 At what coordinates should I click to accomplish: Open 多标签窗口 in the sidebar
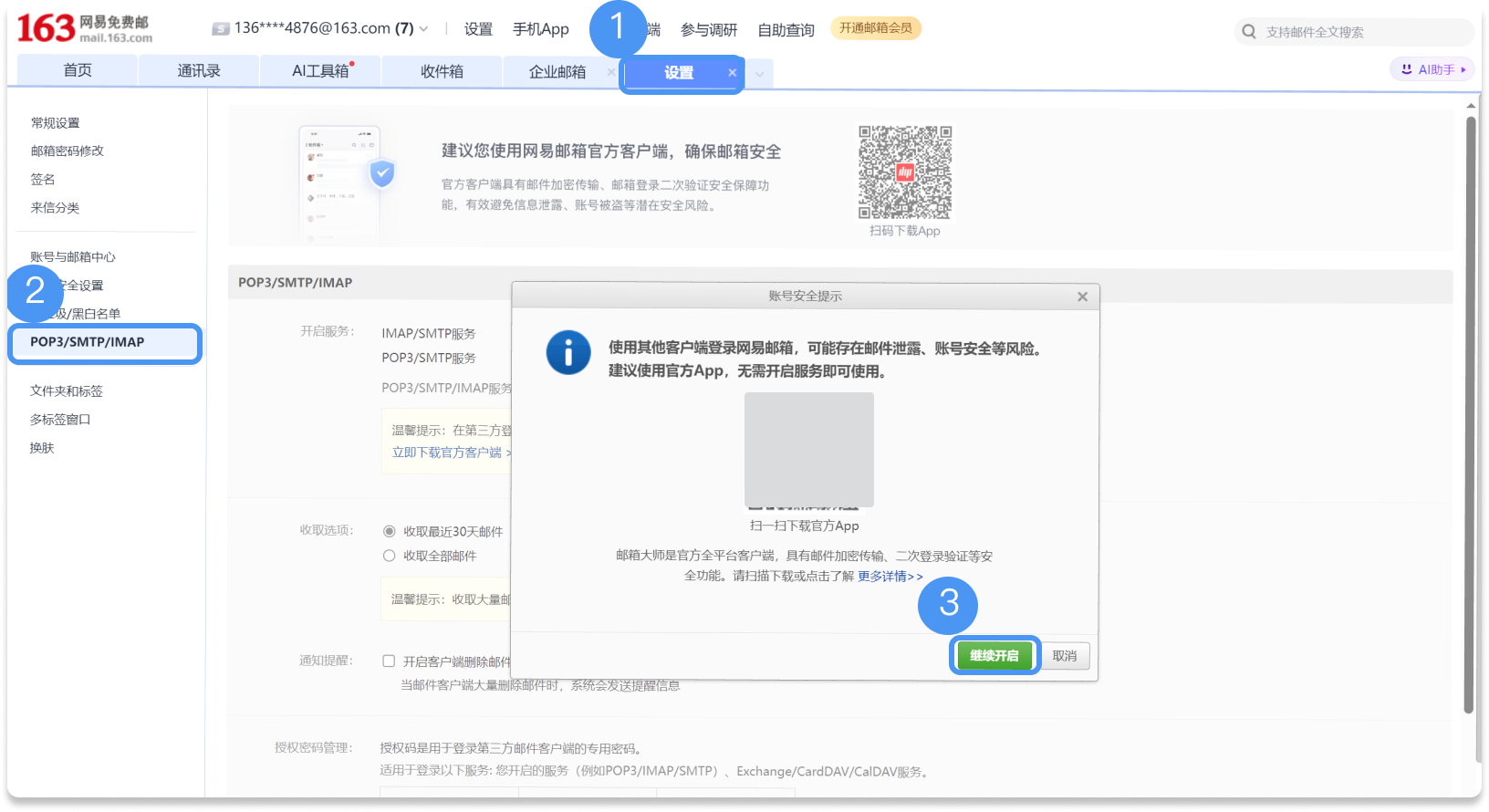point(60,420)
